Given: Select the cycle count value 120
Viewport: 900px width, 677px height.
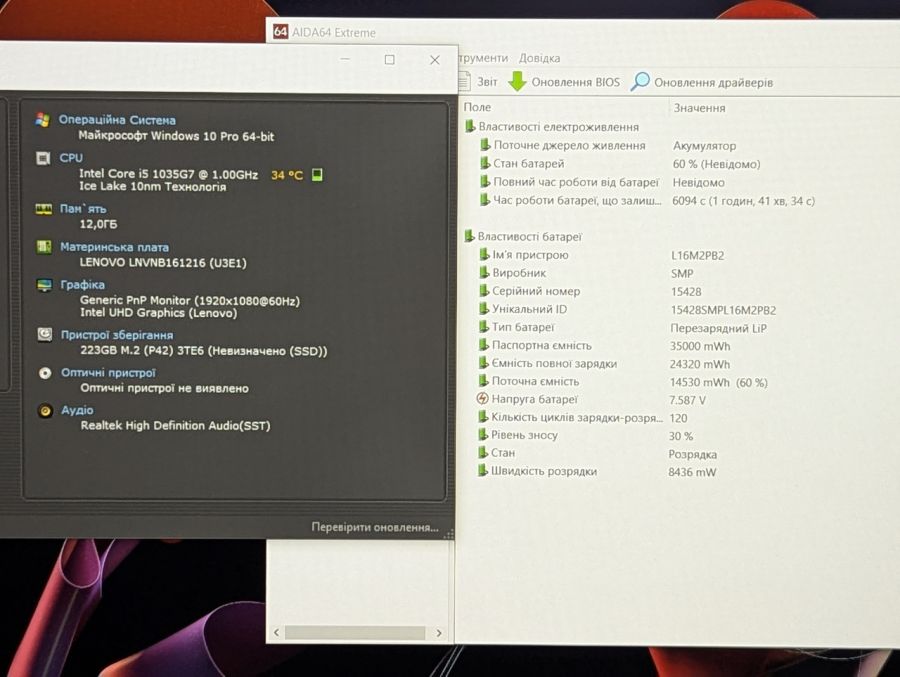Looking at the screenshot, I should coord(678,418).
